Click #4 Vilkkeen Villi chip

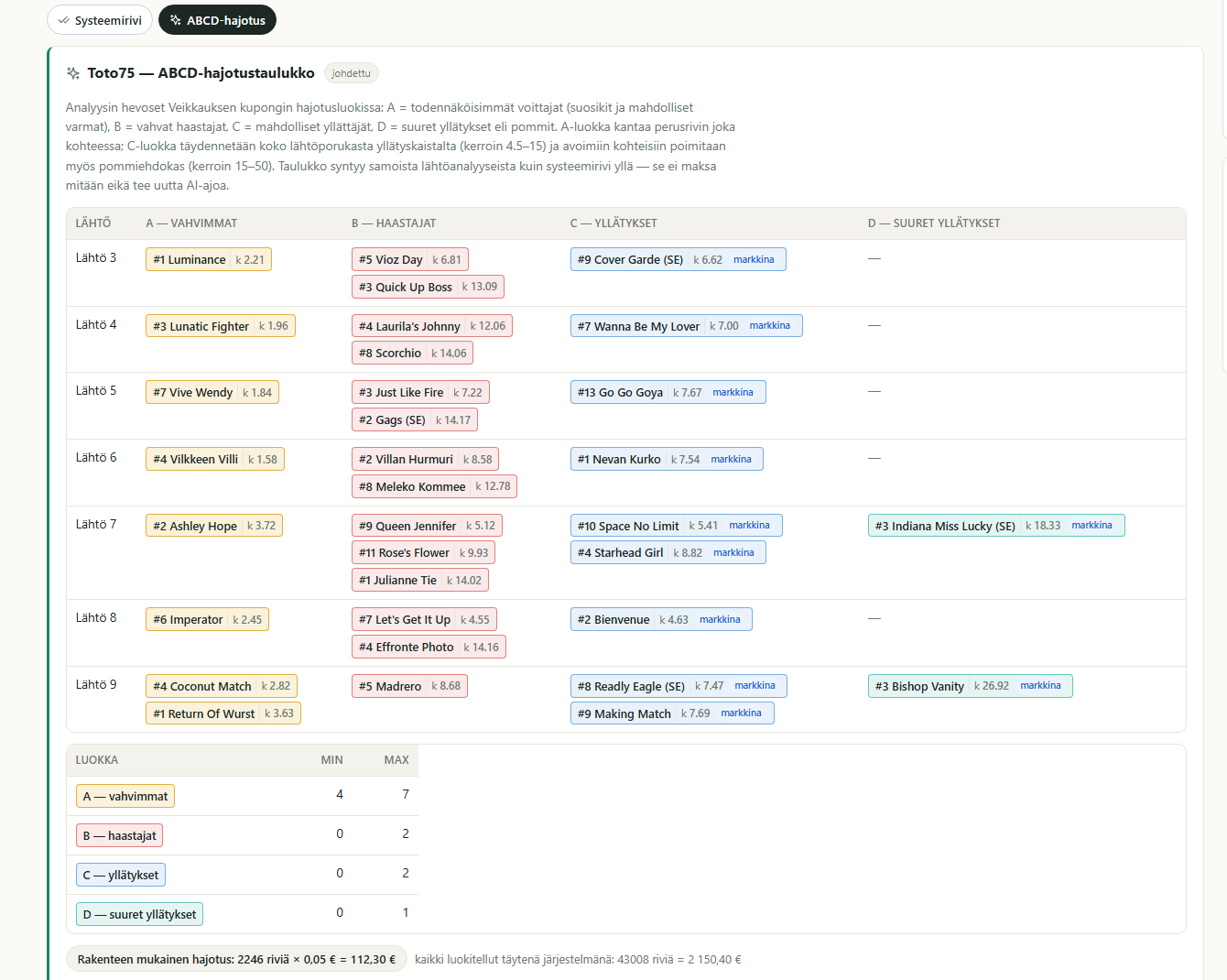215,459
